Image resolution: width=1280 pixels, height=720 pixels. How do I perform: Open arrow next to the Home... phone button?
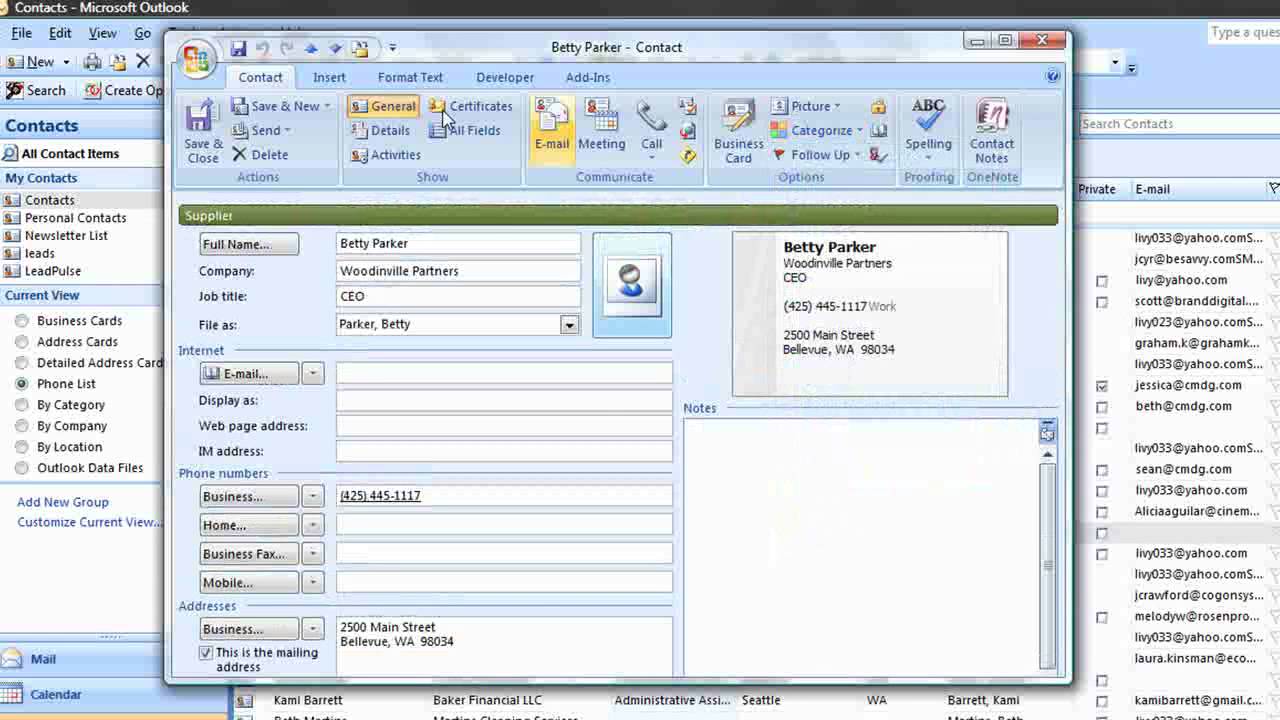click(x=313, y=525)
